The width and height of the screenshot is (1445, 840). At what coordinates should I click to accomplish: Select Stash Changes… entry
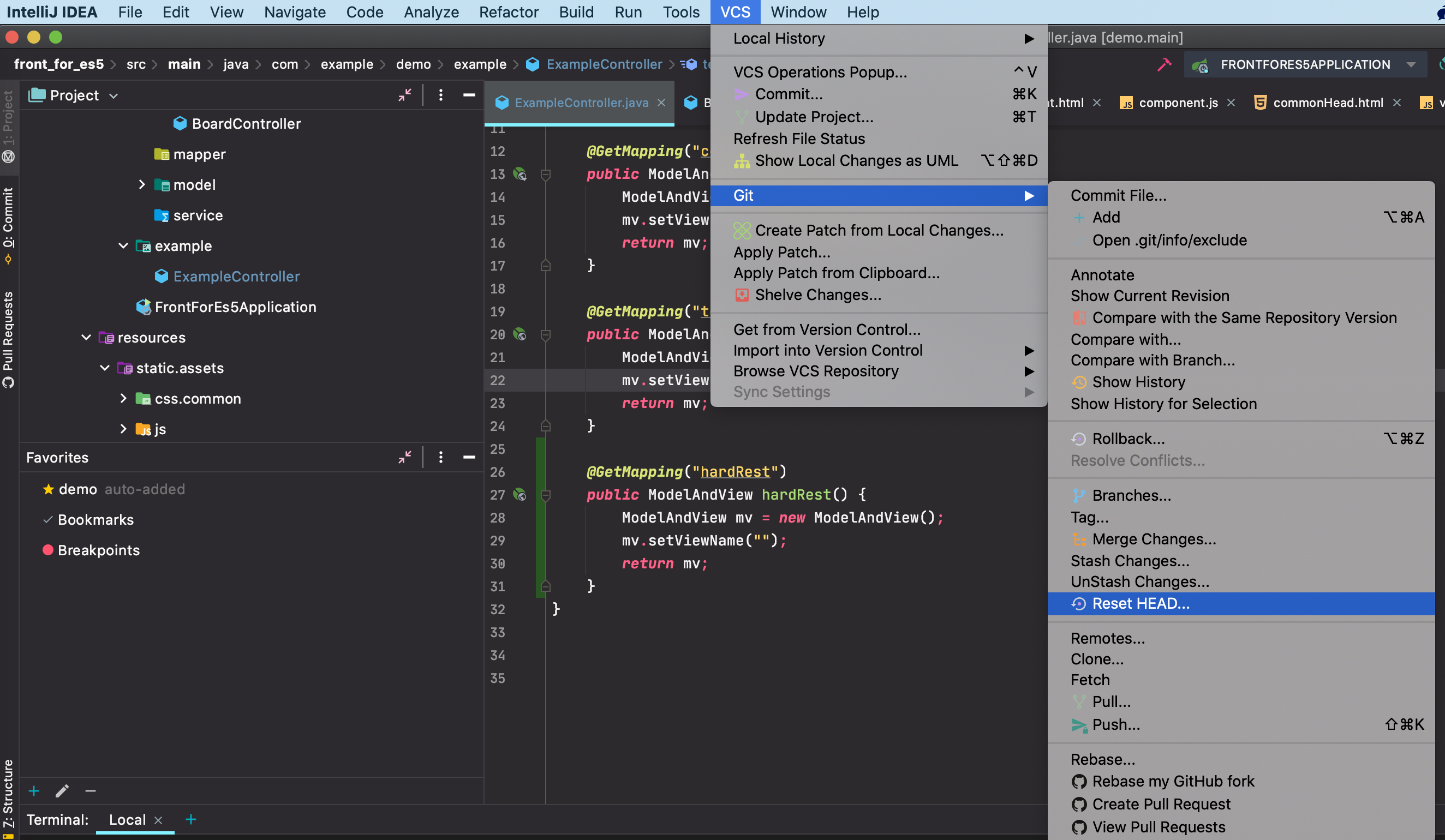(1241, 560)
